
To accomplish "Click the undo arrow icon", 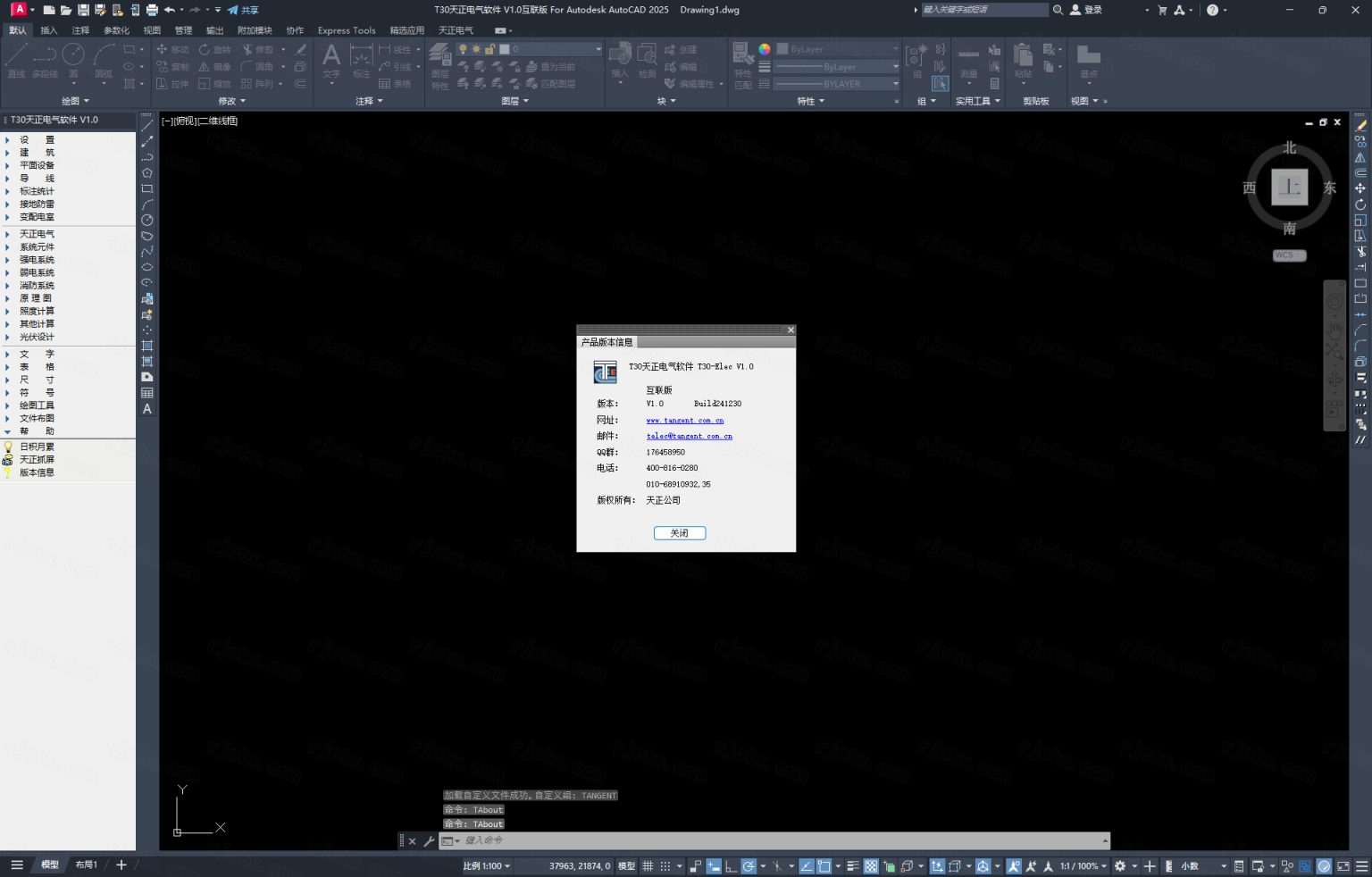I will click(169, 10).
